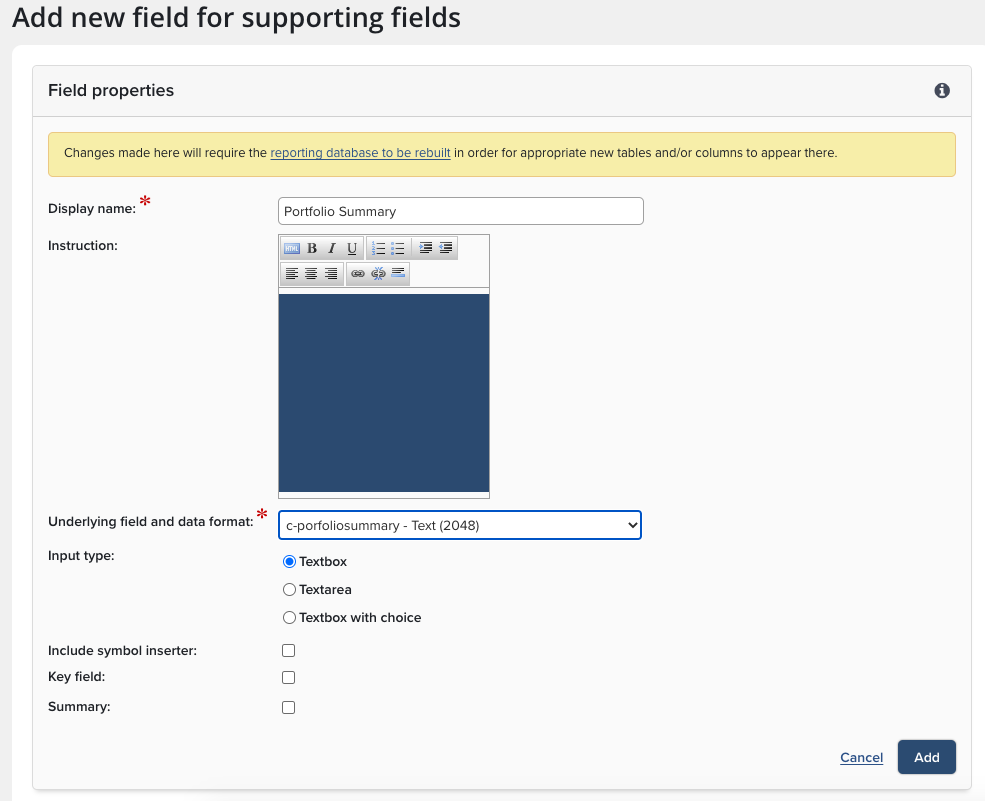Toggle bold formatting in Instruction editor
Viewport: 985px width, 801px height.
[312, 248]
